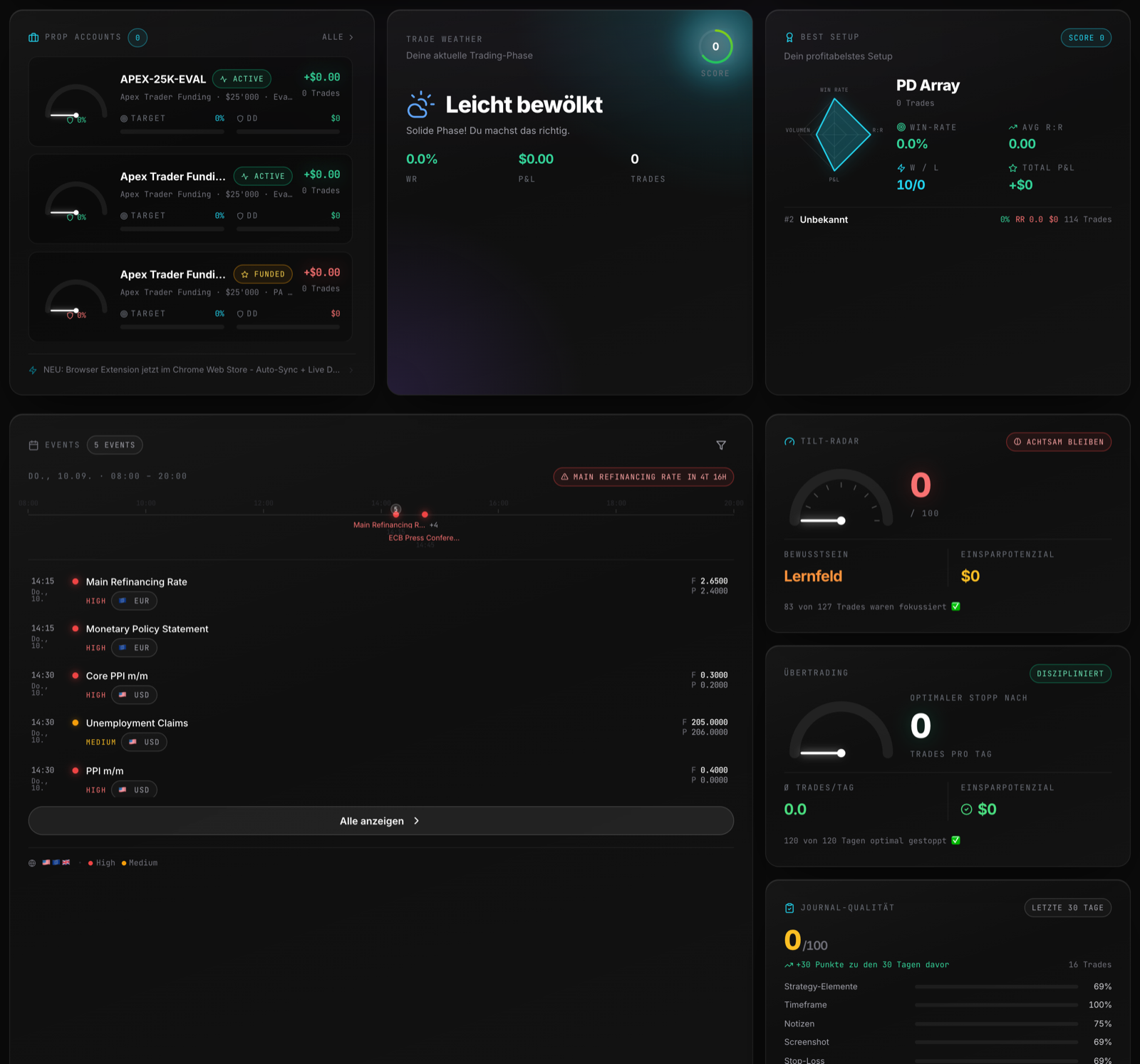
Task: Click the Trade Weather score ring
Action: tap(715, 47)
